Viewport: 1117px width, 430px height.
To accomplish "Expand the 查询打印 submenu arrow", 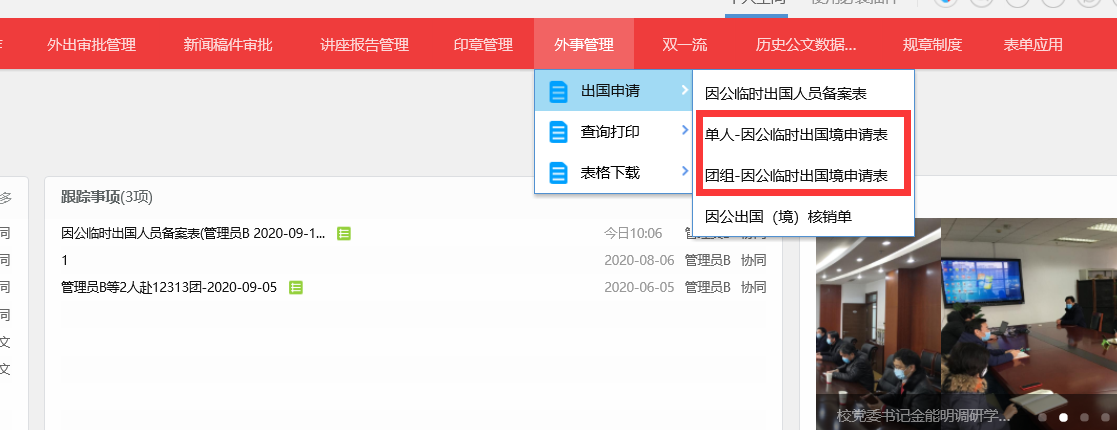I will (x=684, y=131).
